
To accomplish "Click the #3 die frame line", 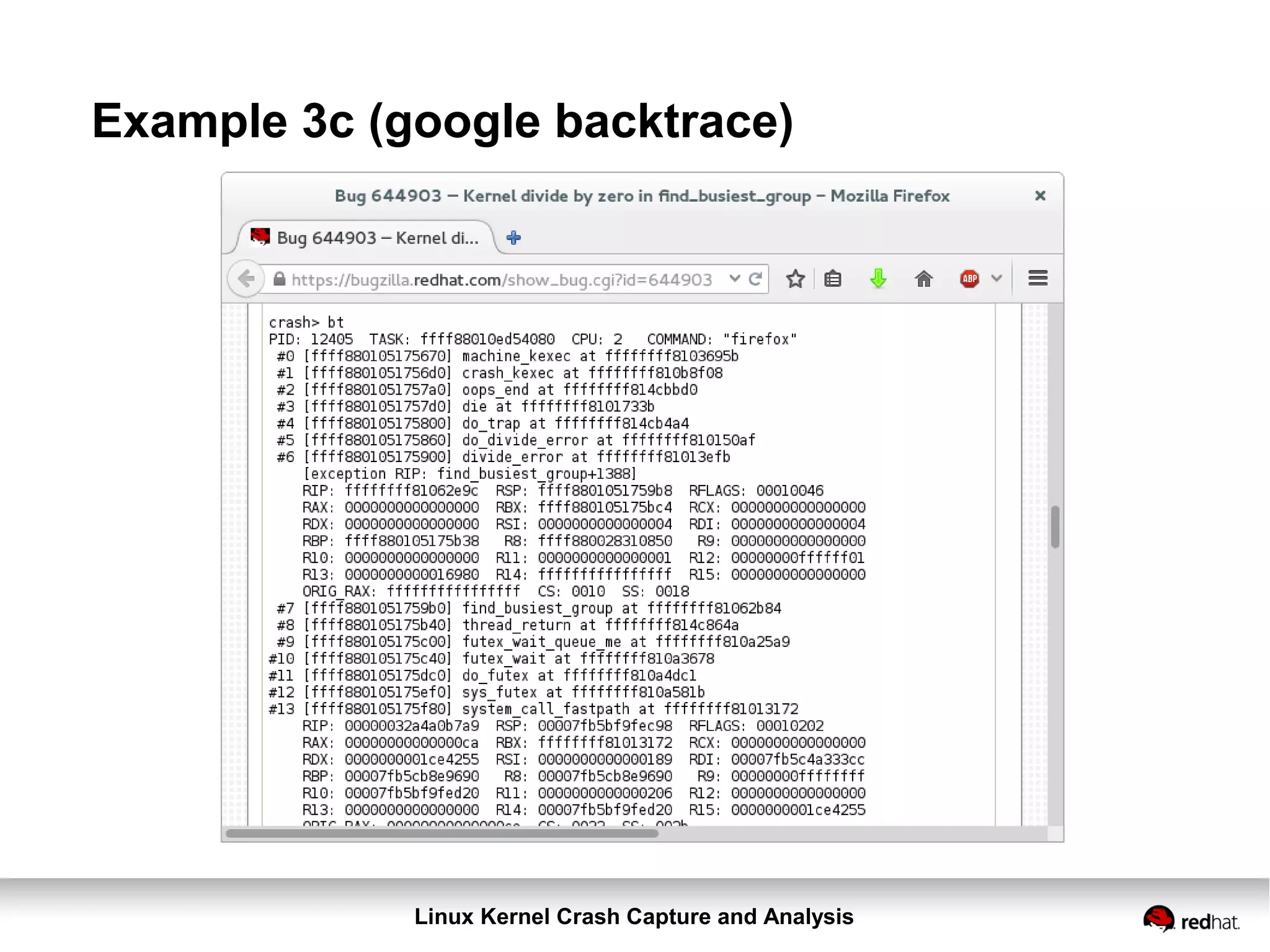I will [x=466, y=406].
